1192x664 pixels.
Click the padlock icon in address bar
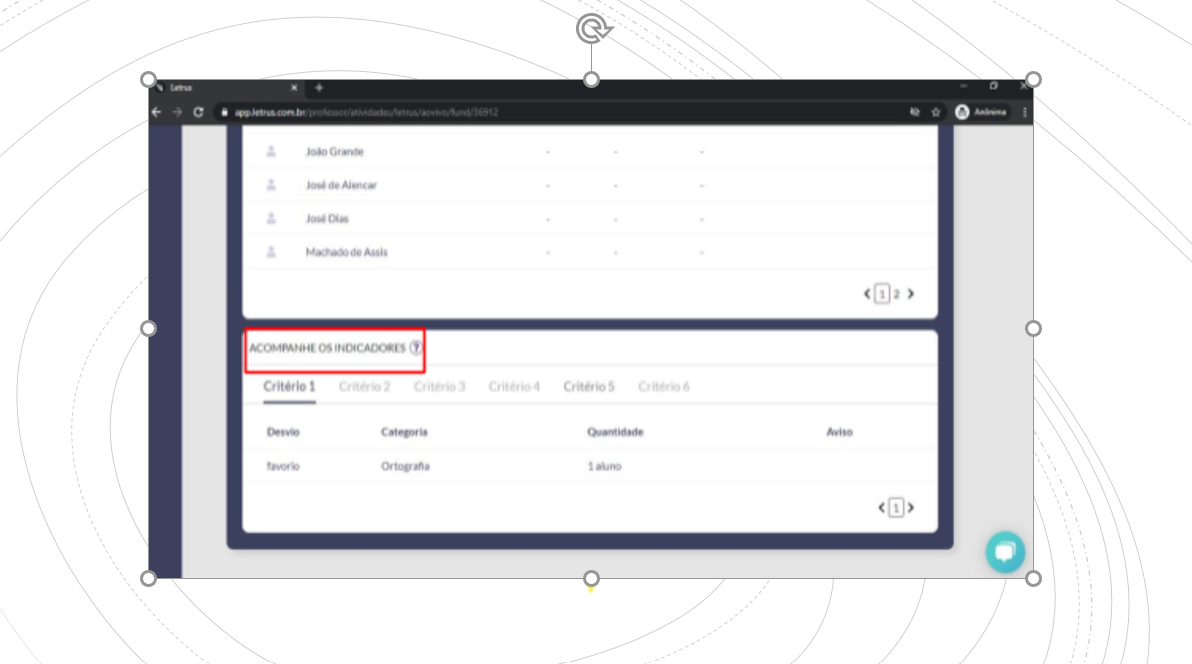224,112
